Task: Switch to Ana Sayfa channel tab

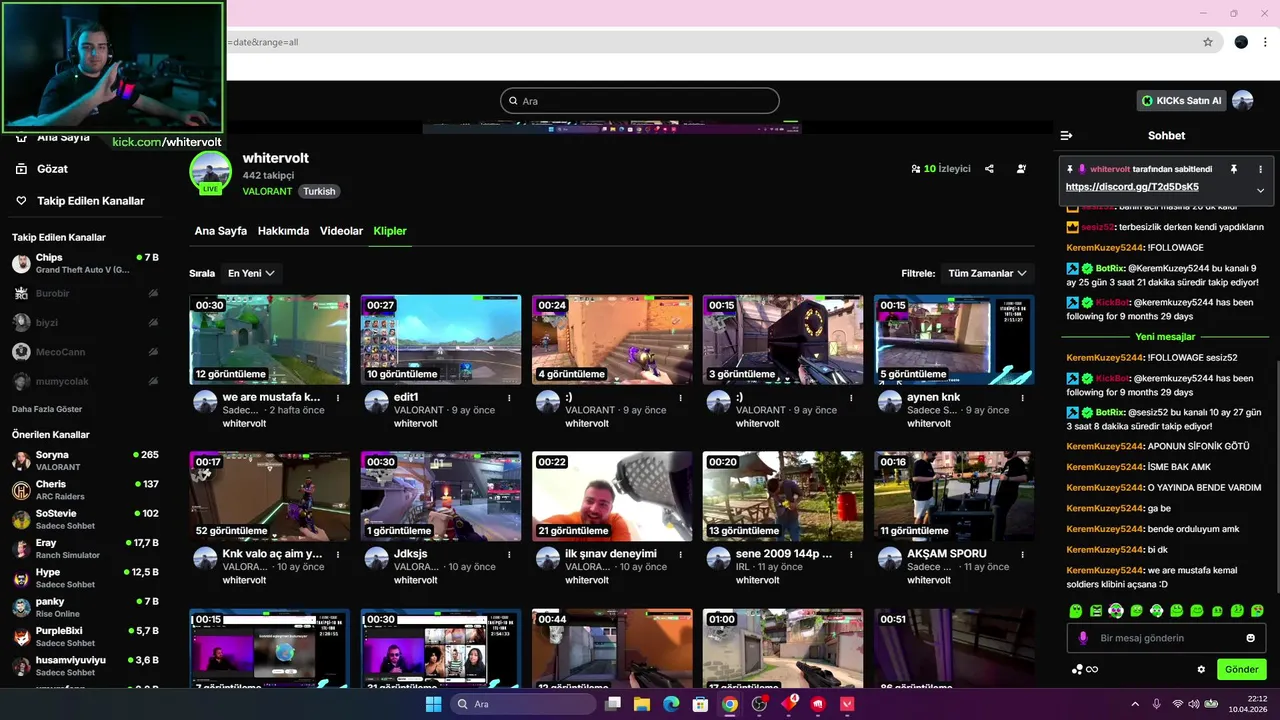Action: [220, 231]
